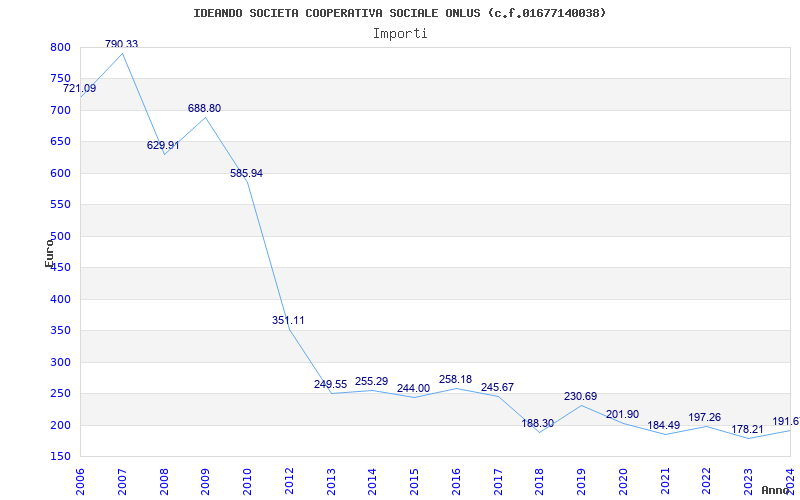Click the 250 y-axis tick label
Viewport: 800px width, 500px height.
[x=60, y=394]
